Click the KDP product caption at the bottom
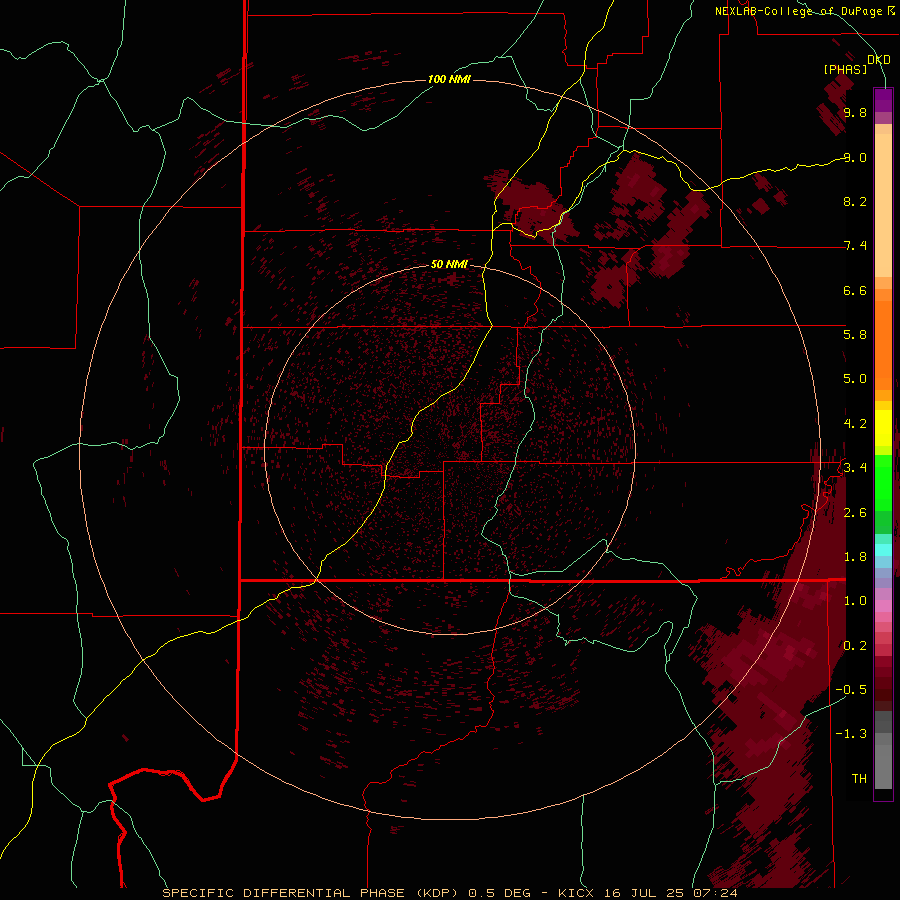The height and width of the screenshot is (900, 900). pos(450,893)
